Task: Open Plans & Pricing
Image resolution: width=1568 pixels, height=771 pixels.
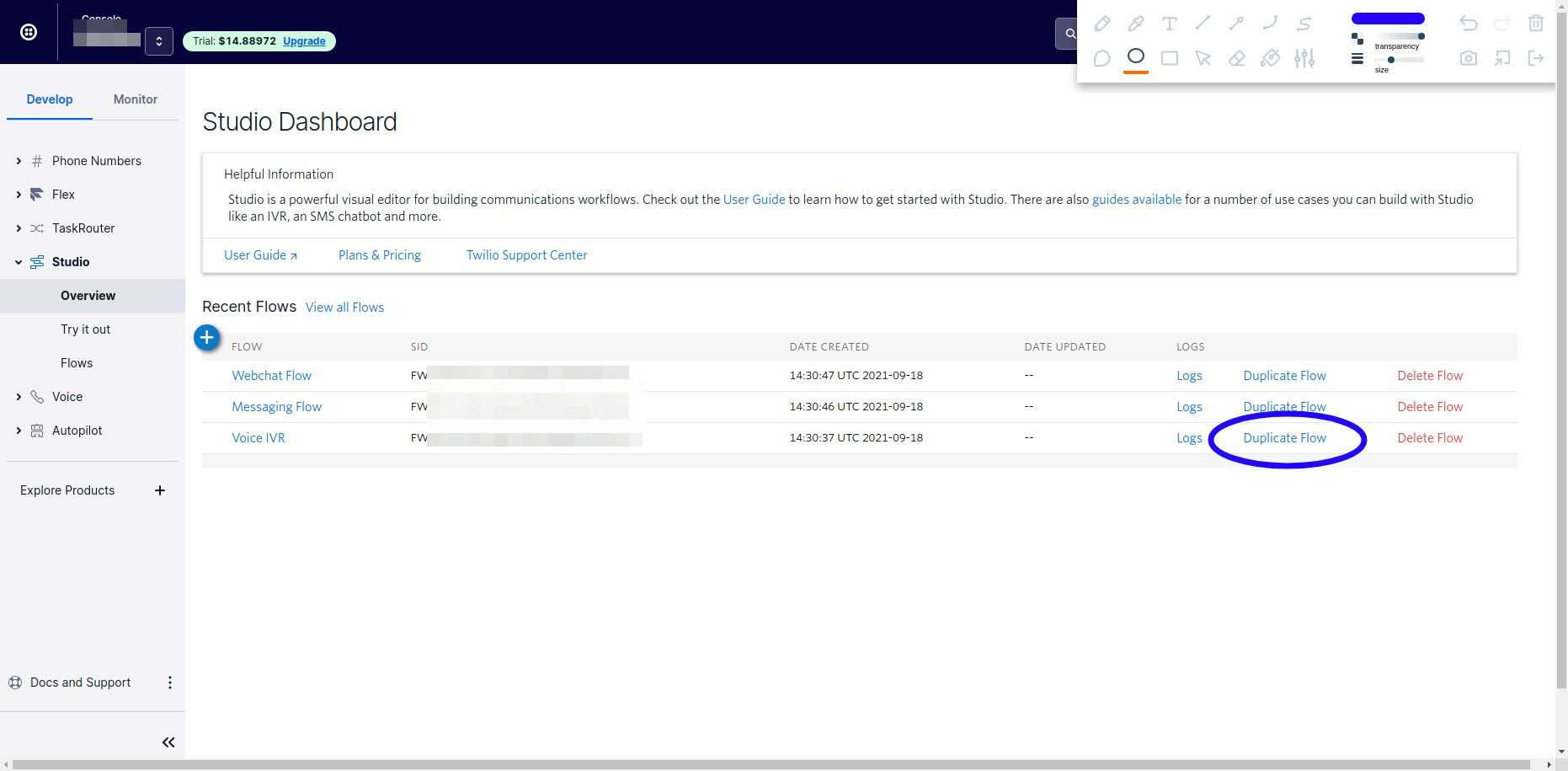Action: (380, 255)
